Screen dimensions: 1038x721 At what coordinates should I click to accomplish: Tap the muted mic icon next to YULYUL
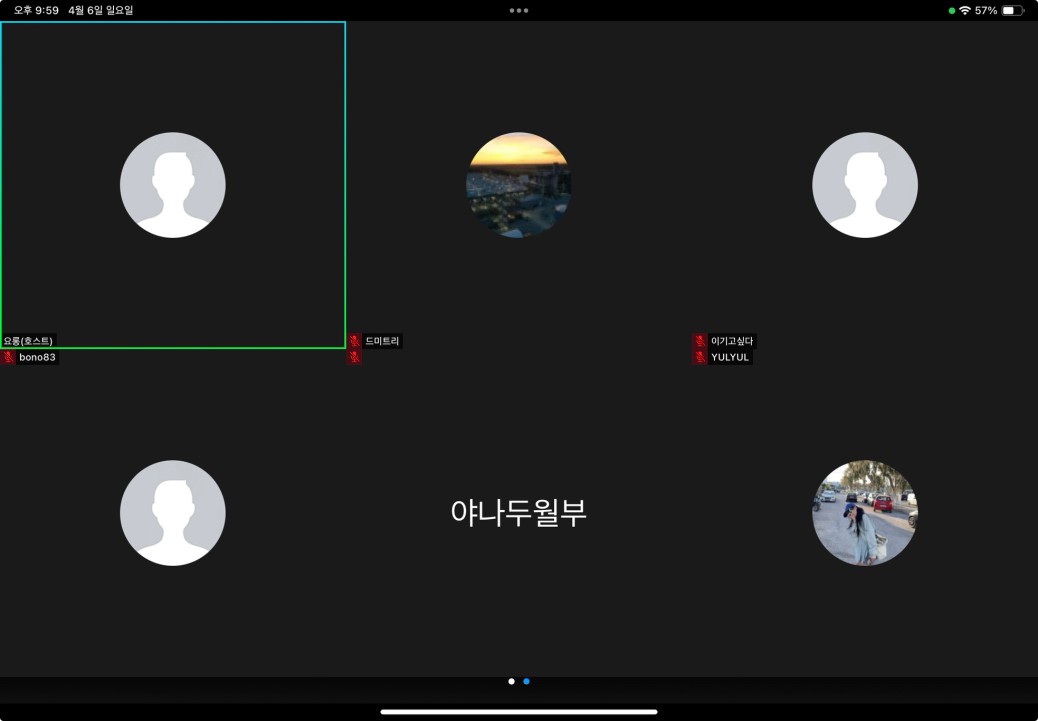pos(700,357)
